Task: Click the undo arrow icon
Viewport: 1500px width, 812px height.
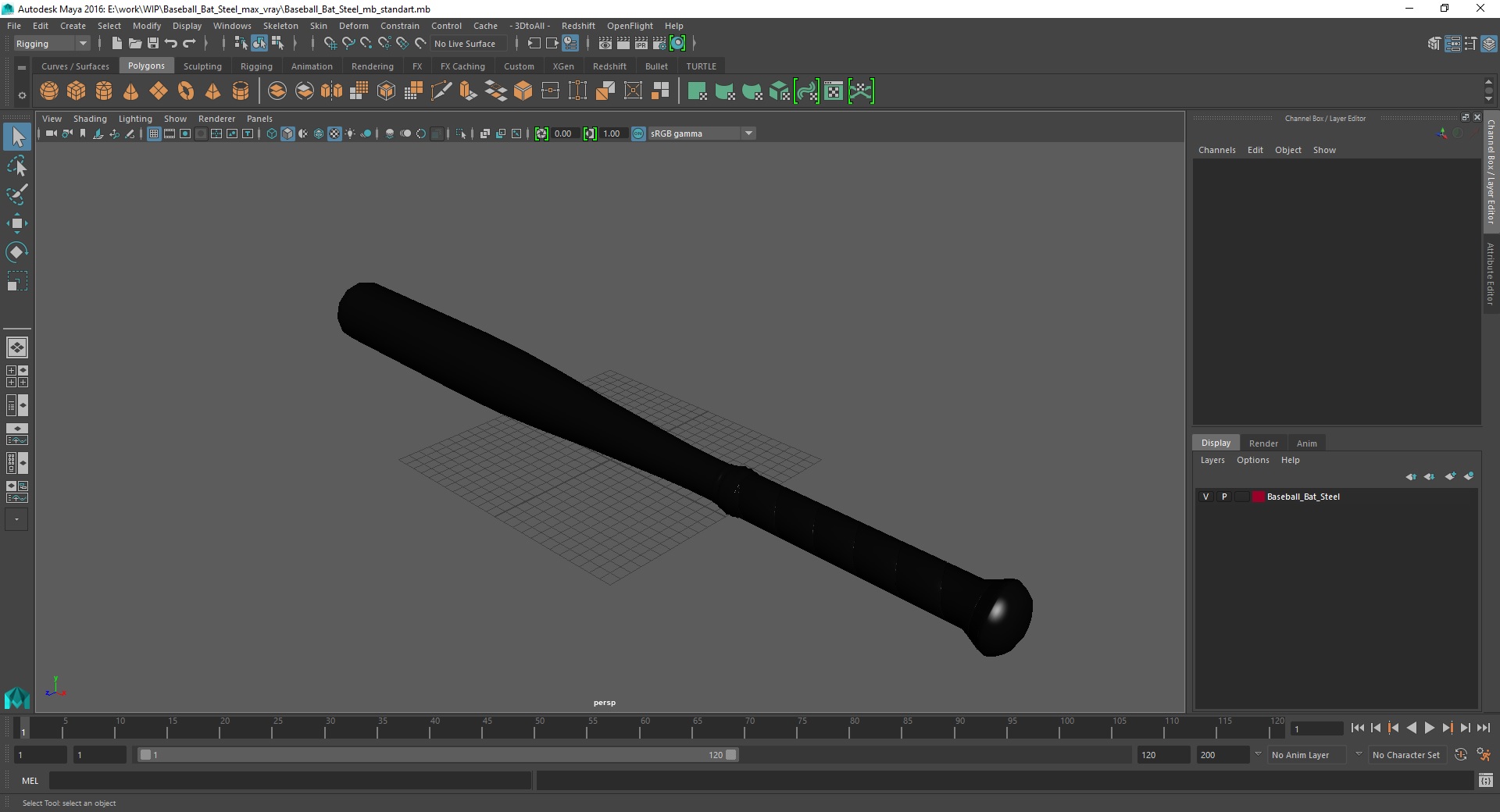Action: click(171, 44)
